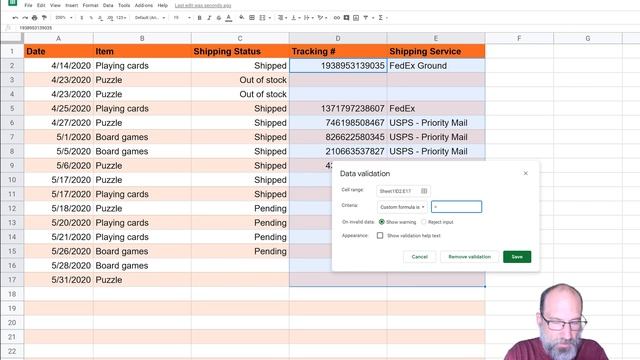Open horizontal align options
Image resolution: width=640 pixels, height=360 pixels.
pyautogui.click(x=282, y=18)
